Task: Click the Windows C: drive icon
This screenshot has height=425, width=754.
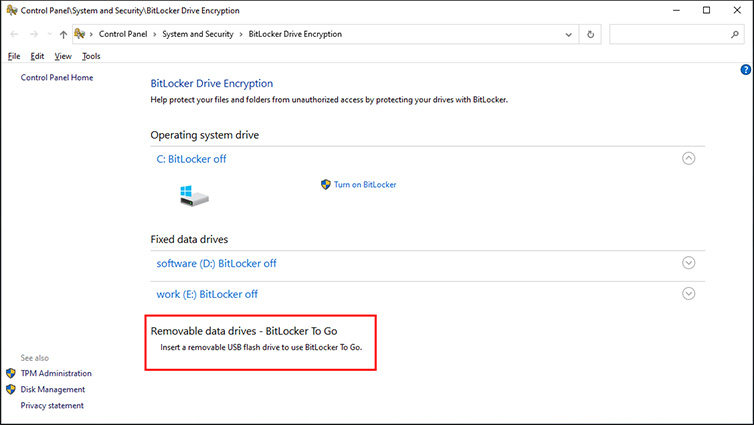Action: [x=194, y=196]
